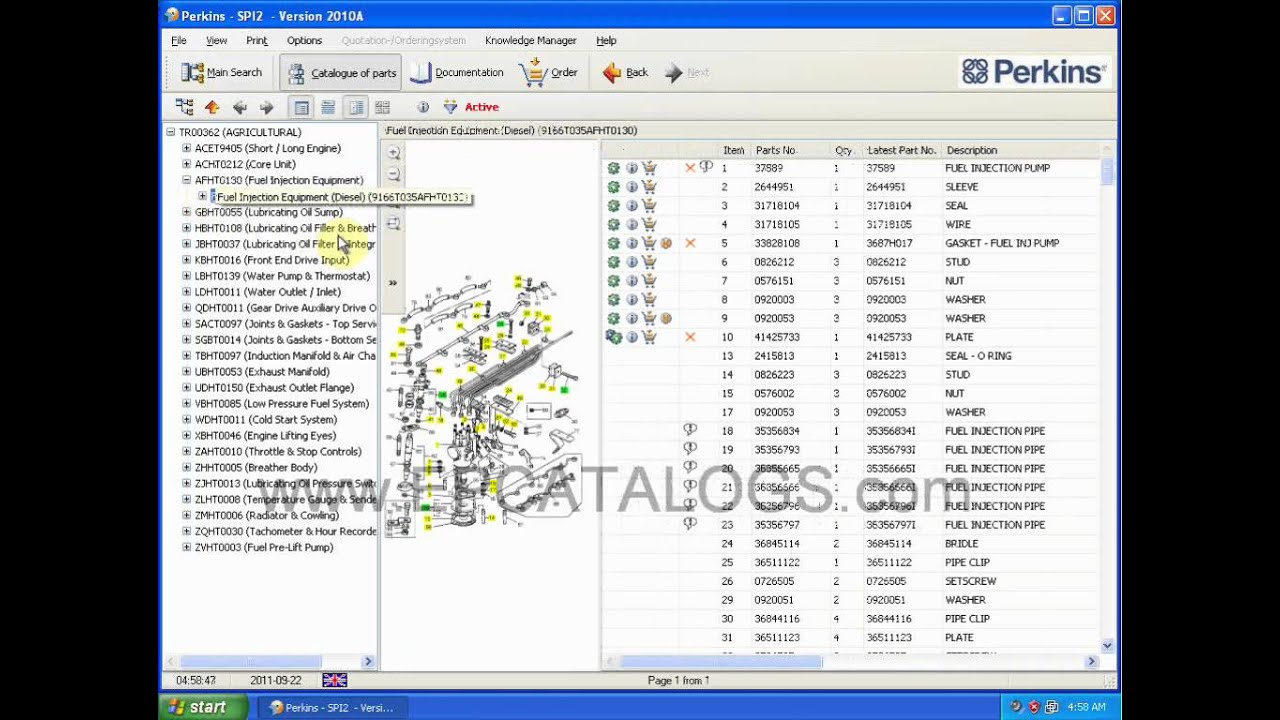The height and width of the screenshot is (720, 1280).
Task: Open the File menu
Action: pyautogui.click(x=179, y=41)
